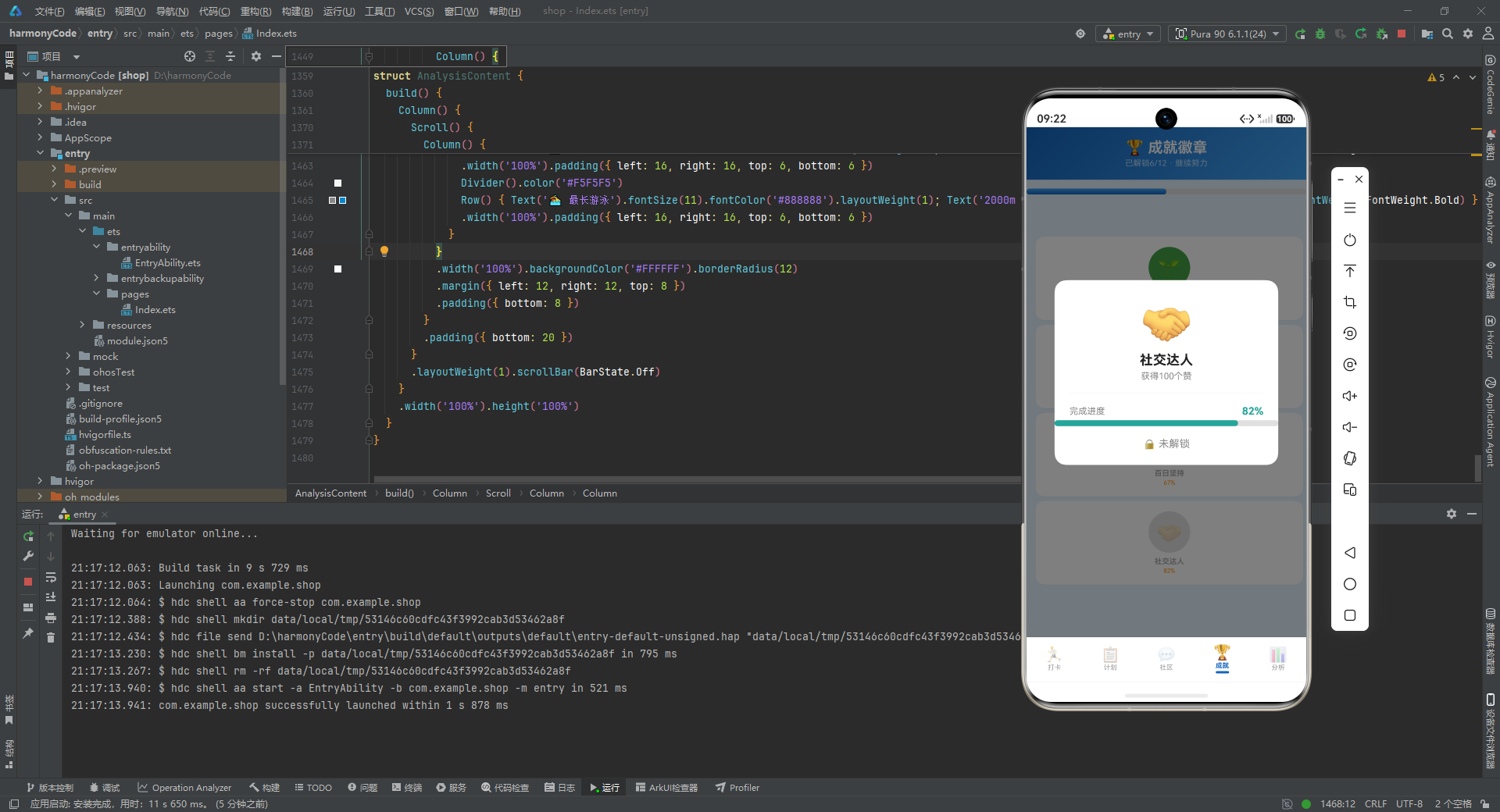Open the VCS(S) menu

(x=419, y=11)
